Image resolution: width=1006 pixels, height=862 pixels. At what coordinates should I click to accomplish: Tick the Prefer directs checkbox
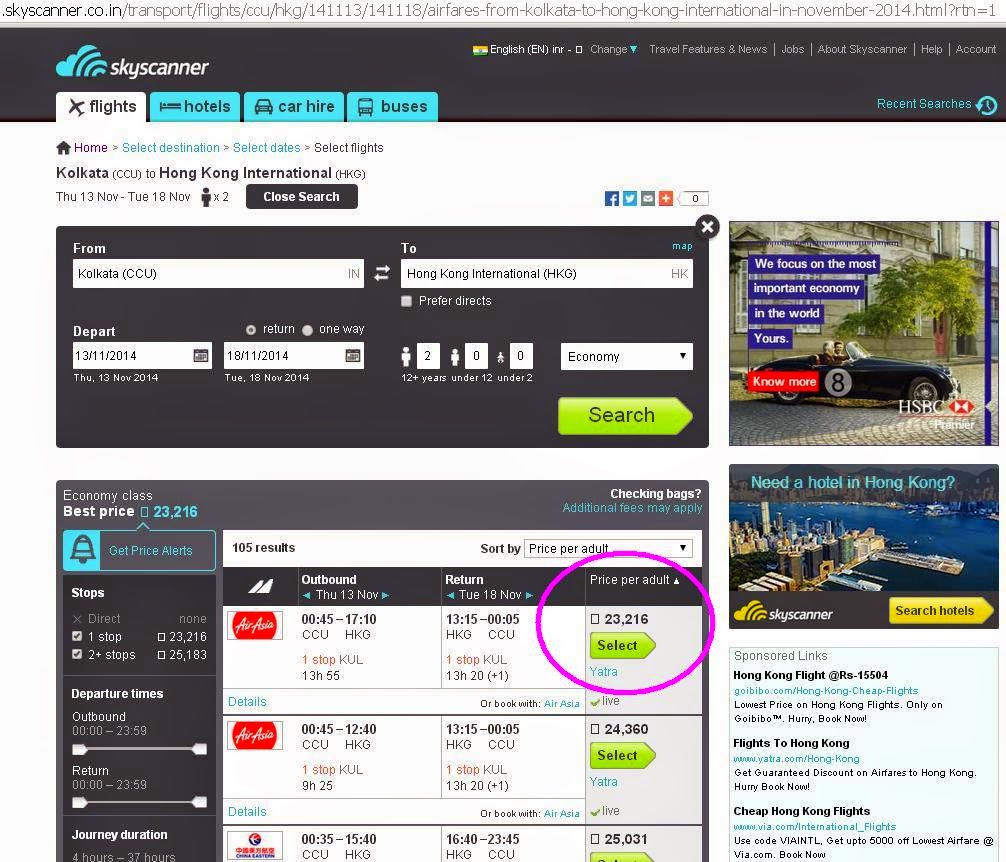[x=406, y=301]
